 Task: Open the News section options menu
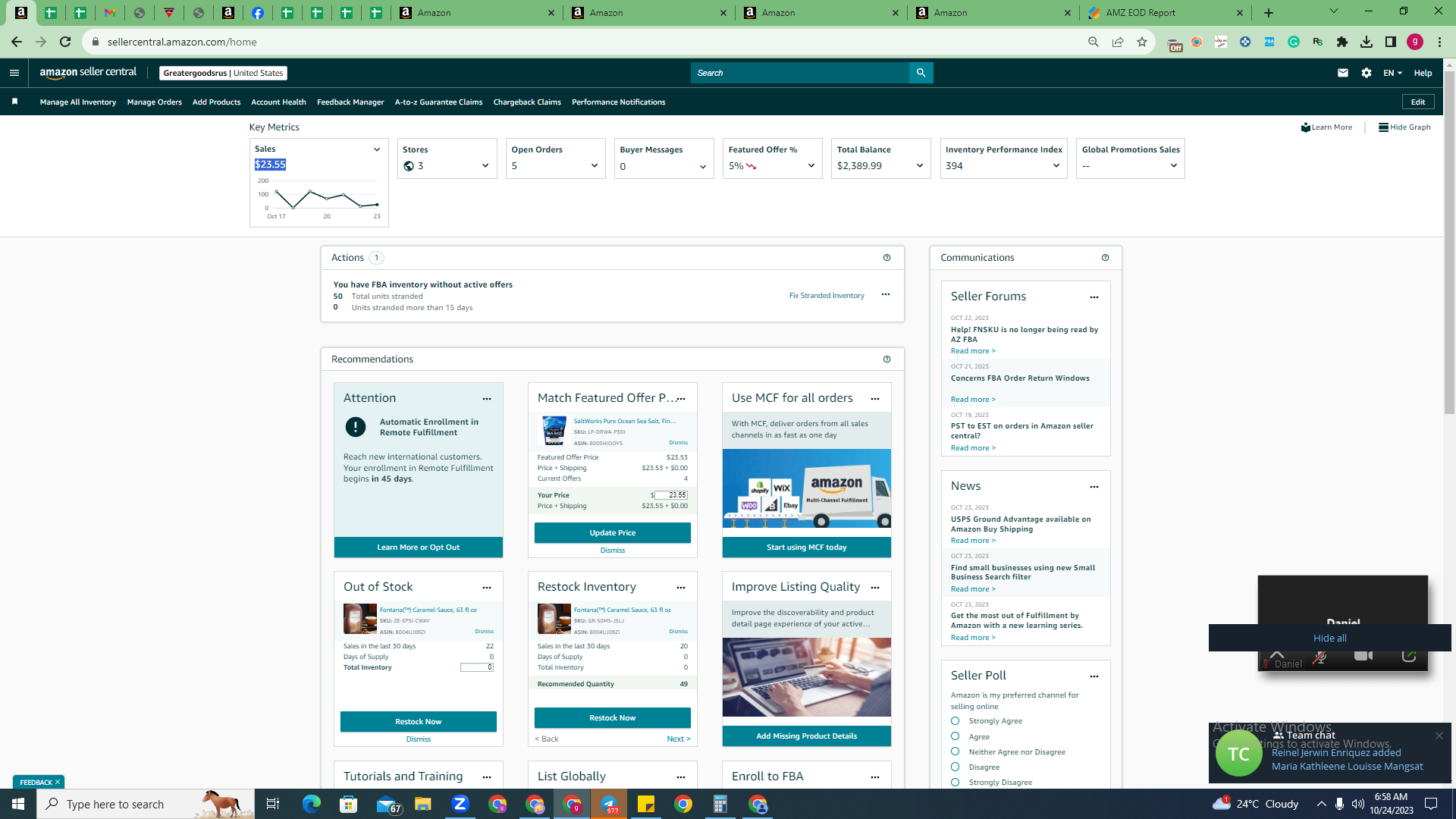(x=1094, y=487)
